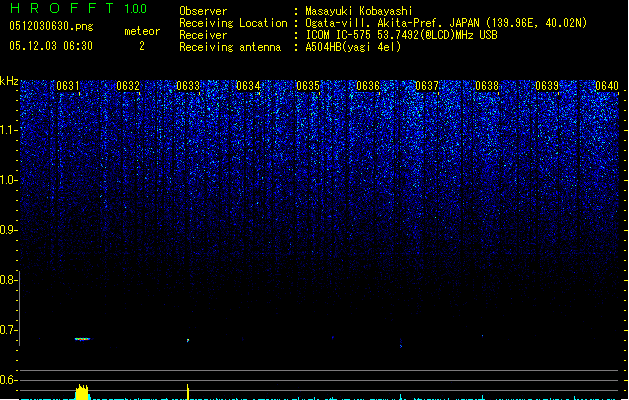Click the 0633 time marker

tap(188, 86)
